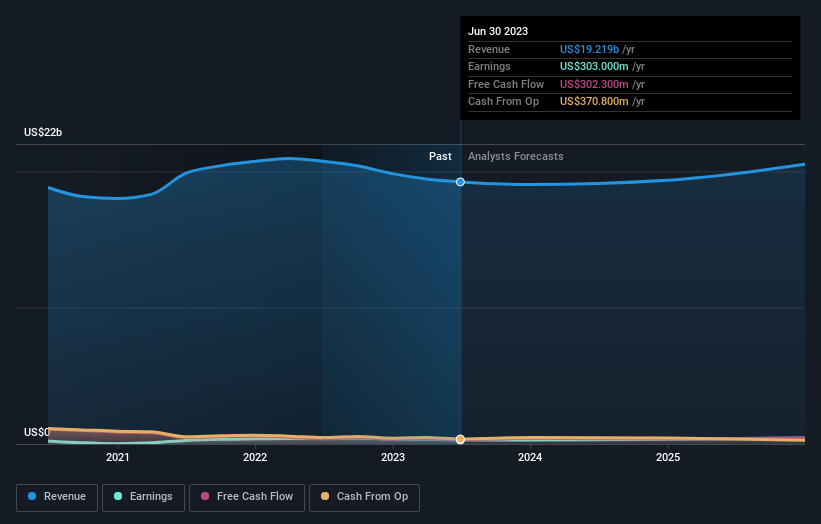Click the US$22b y-axis label
This screenshot has height=524, width=821.
tap(43, 132)
